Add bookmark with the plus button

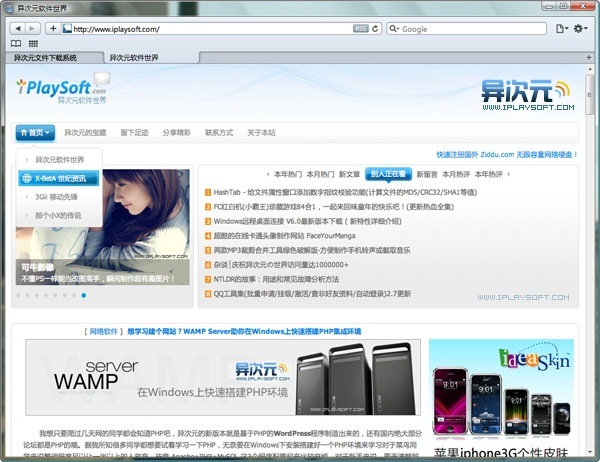point(54,28)
